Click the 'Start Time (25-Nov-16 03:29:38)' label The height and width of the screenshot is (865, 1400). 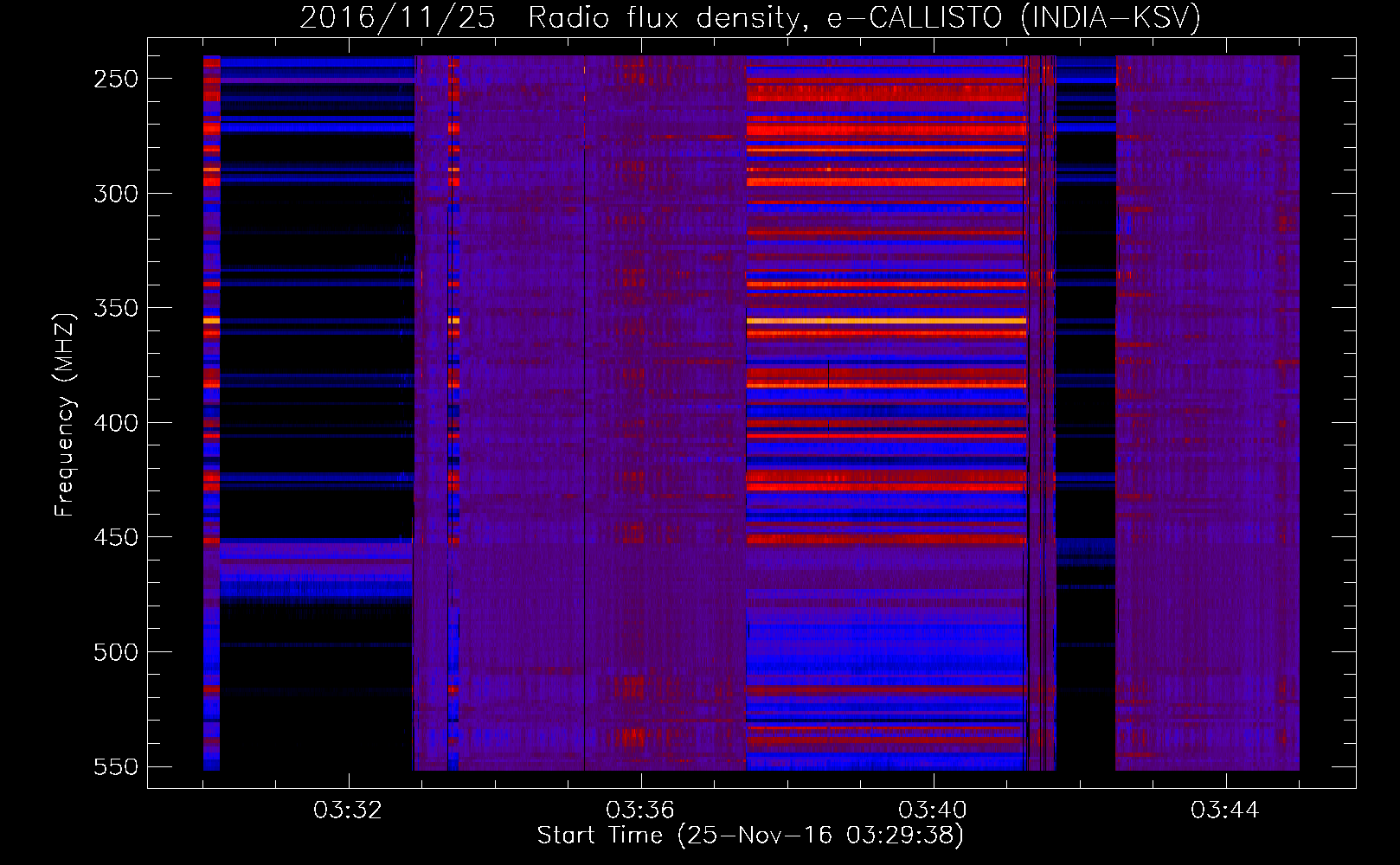click(x=750, y=836)
